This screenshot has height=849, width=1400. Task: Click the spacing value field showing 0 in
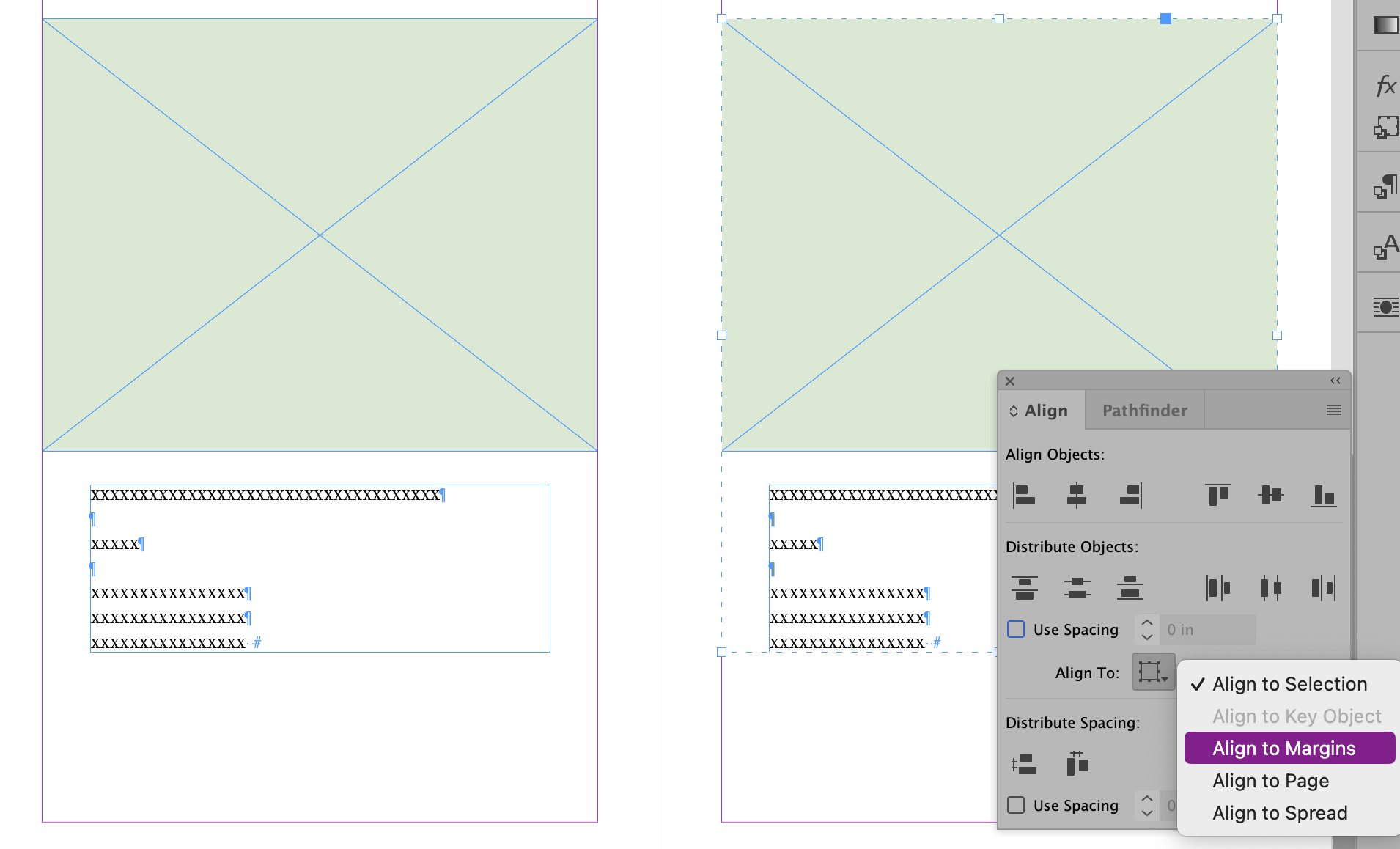coord(1206,629)
